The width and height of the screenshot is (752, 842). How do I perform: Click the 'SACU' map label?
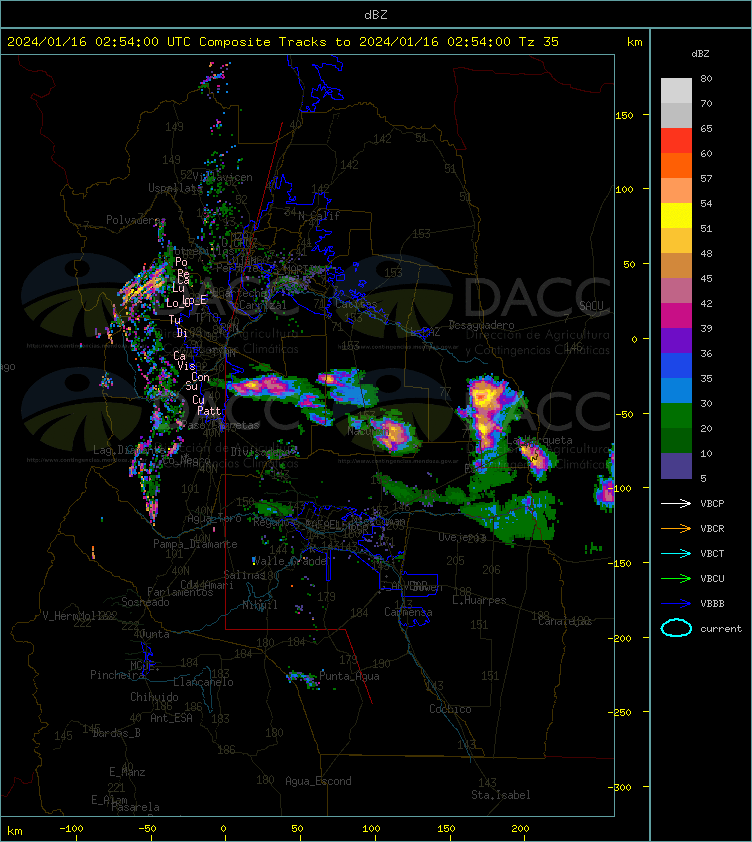591,306
